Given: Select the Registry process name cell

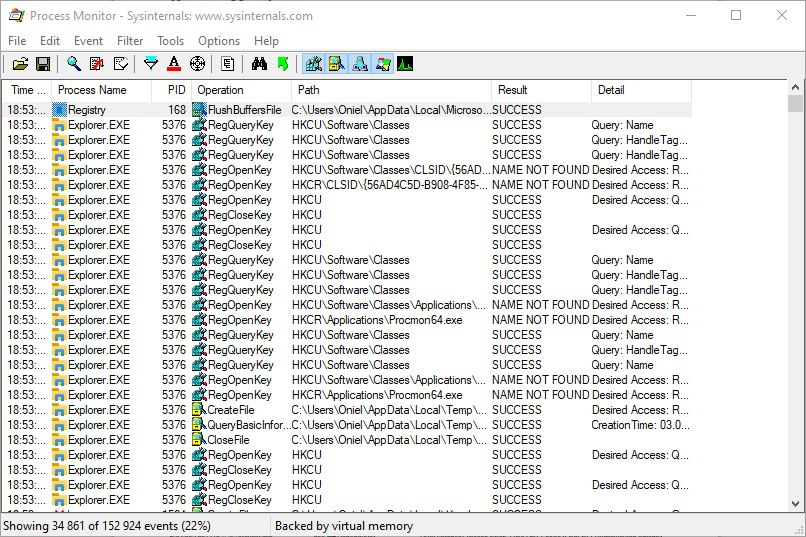Looking at the screenshot, I should point(87,110).
